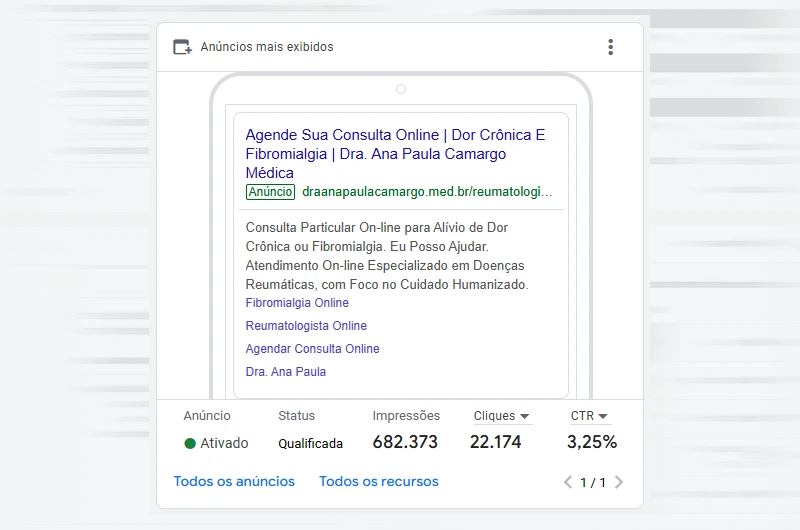Select the Dra. Ana Paula sitelink

pos(286,372)
